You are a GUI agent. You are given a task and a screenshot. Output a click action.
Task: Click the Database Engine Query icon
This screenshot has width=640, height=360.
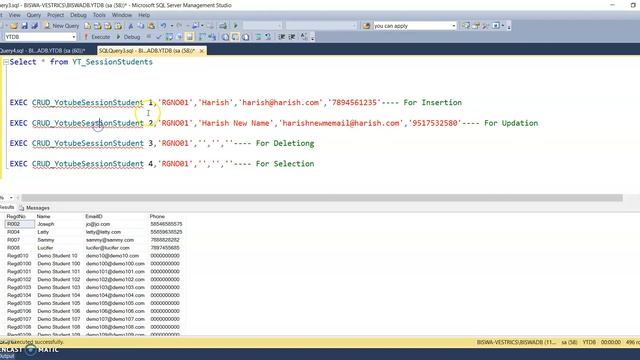[x=88, y=26]
